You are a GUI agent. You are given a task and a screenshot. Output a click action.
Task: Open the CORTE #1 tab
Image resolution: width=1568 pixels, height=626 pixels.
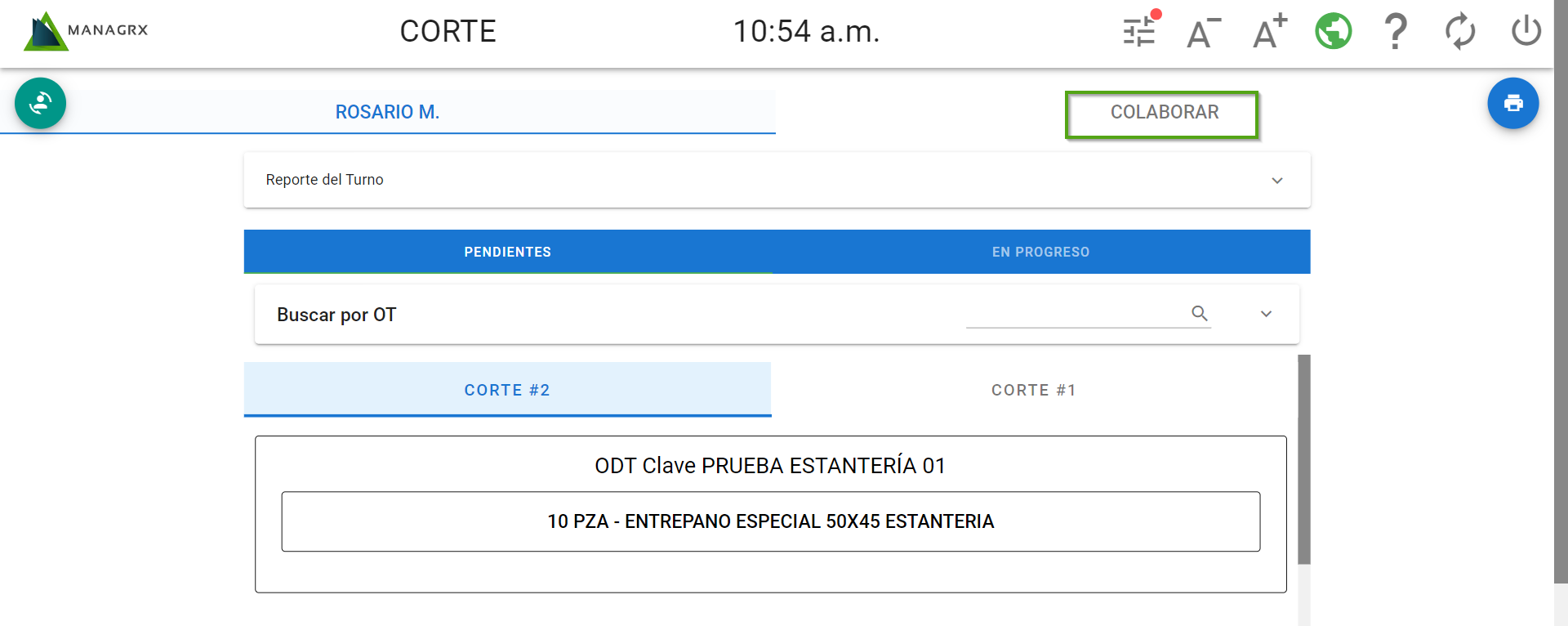click(x=1033, y=390)
